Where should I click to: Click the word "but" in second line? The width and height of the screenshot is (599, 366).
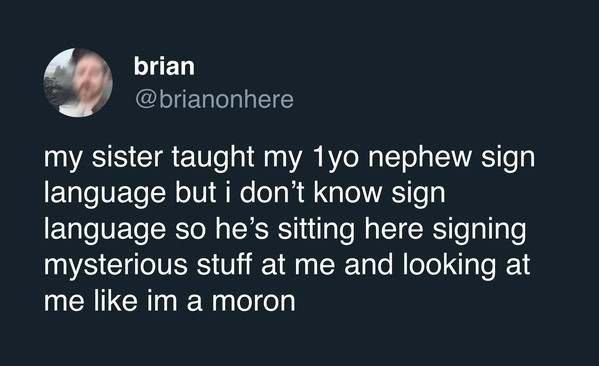(x=196, y=193)
